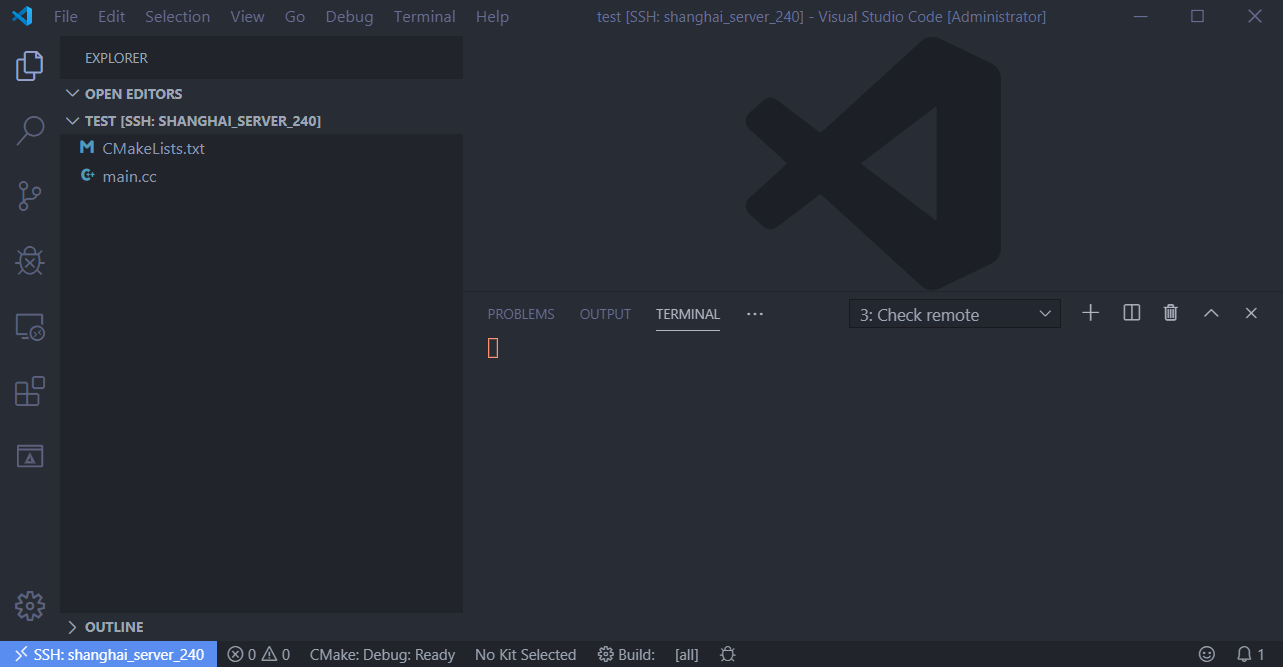The height and width of the screenshot is (667, 1283).
Task: Click the EXPLORER sidebar title
Action: [x=116, y=58]
